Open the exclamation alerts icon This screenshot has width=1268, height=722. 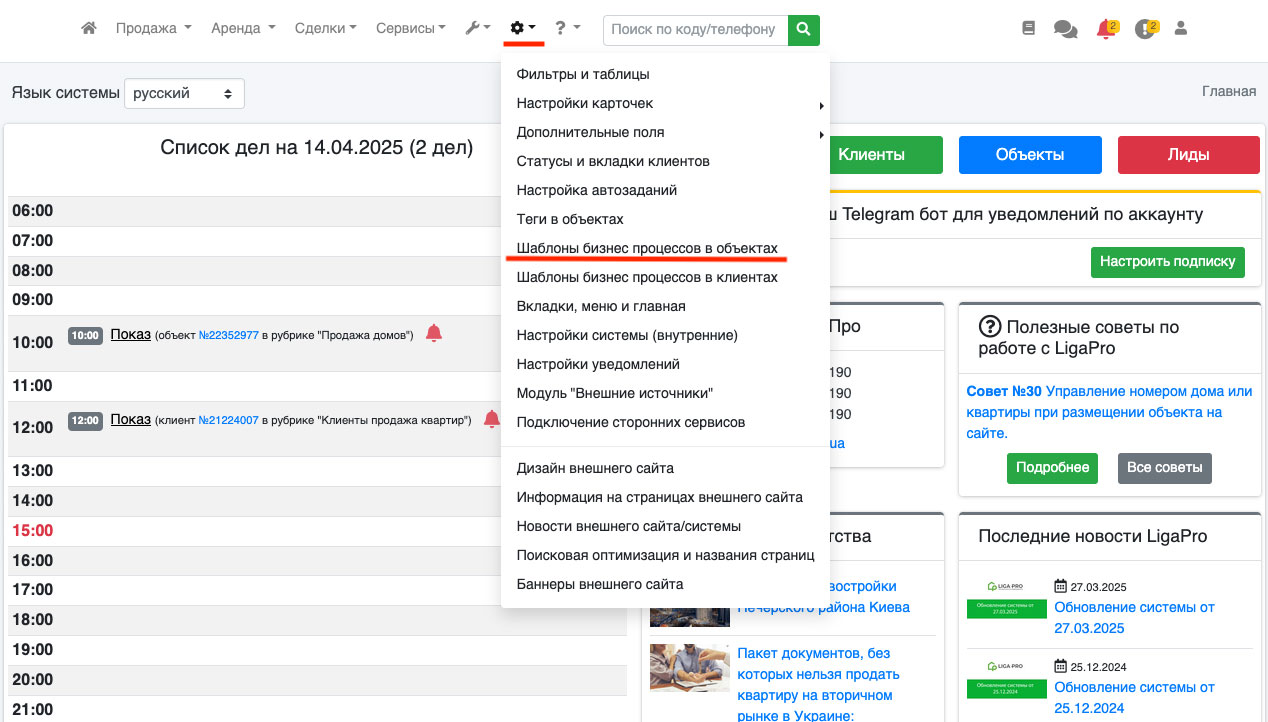(x=1145, y=30)
